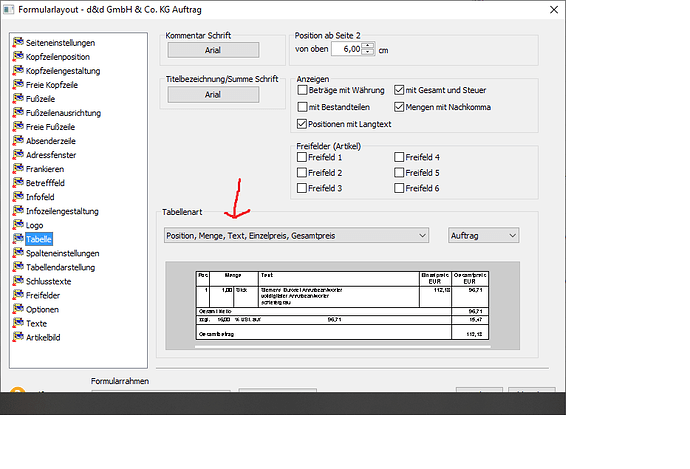Click the icon beside Artikelbild
The height and width of the screenshot is (469, 690).
(x=18, y=337)
